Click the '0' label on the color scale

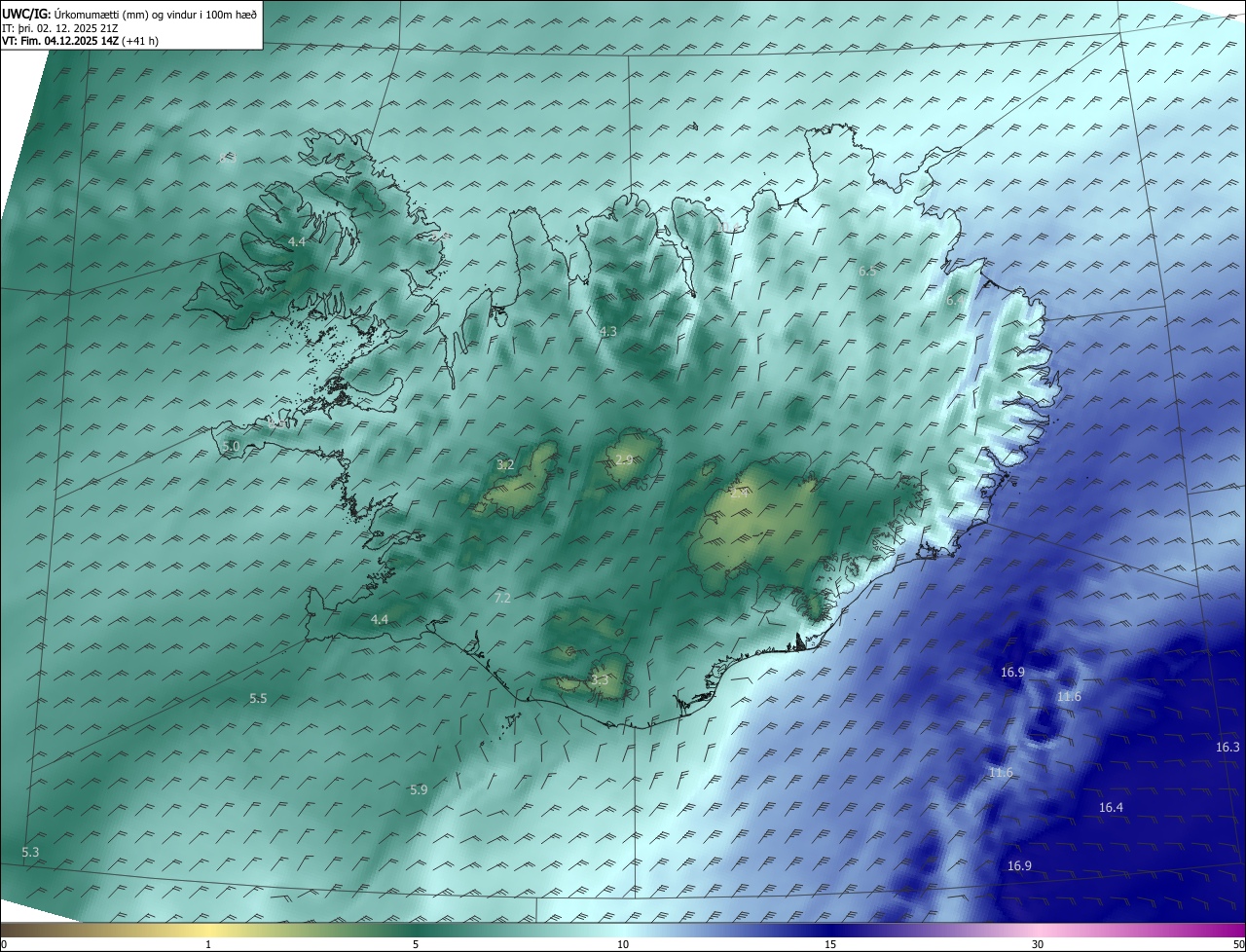click(4, 944)
